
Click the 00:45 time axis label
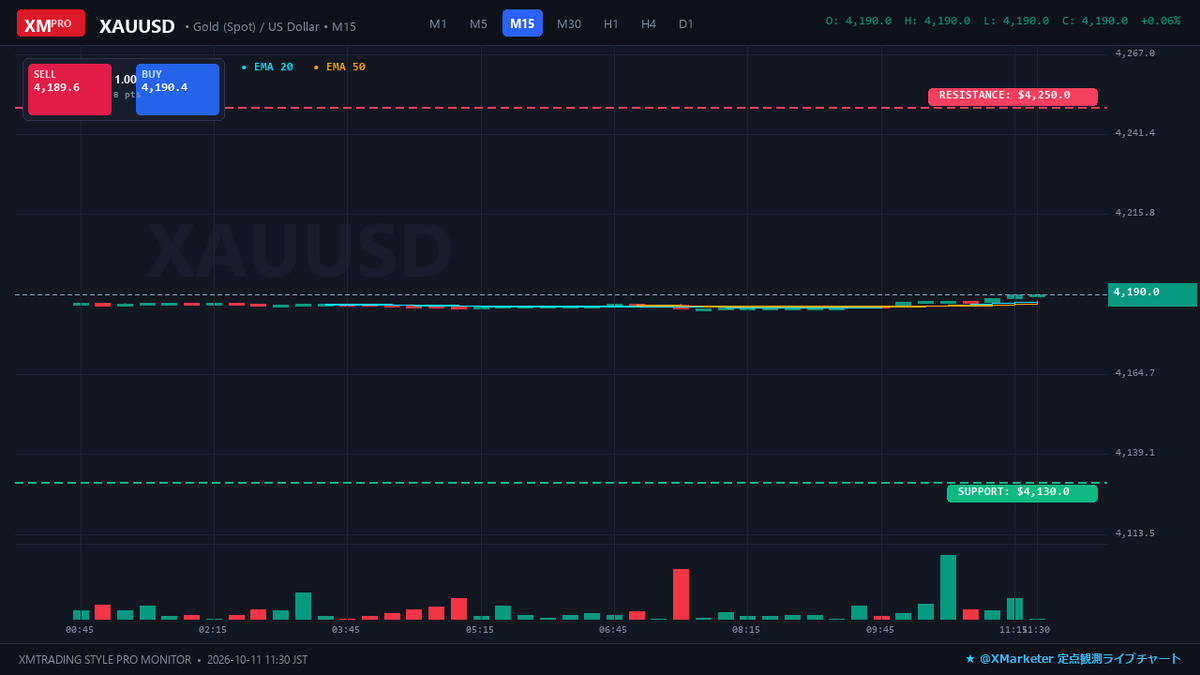point(80,630)
